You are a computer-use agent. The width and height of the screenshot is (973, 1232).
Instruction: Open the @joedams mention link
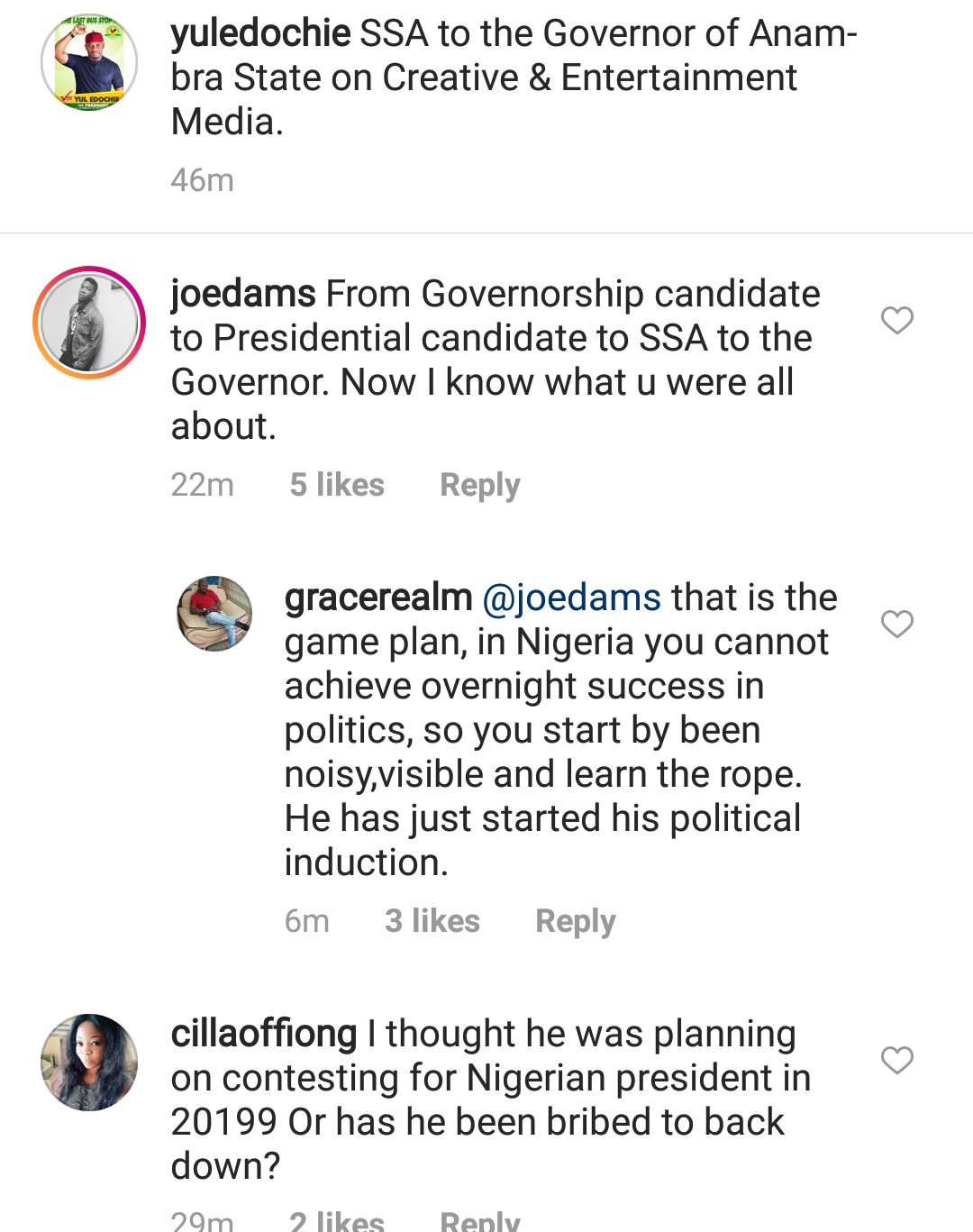[x=571, y=598]
